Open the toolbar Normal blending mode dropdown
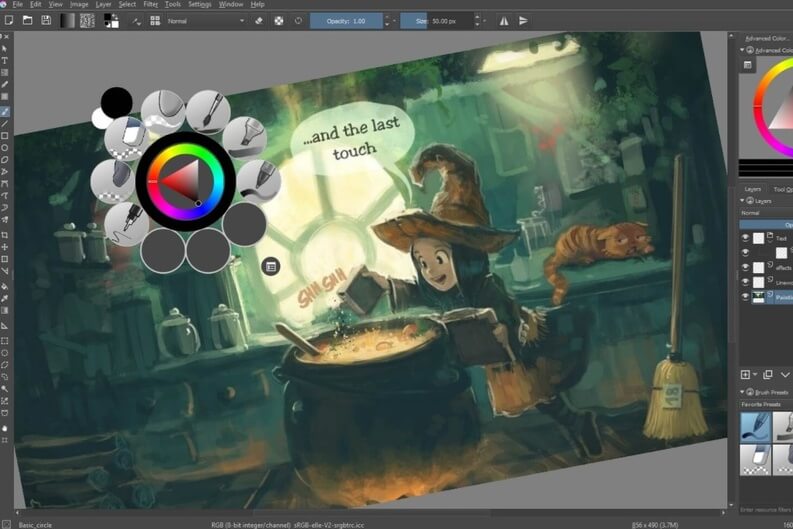Image resolution: width=793 pixels, height=529 pixels. pyautogui.click(x=206, y=21)
